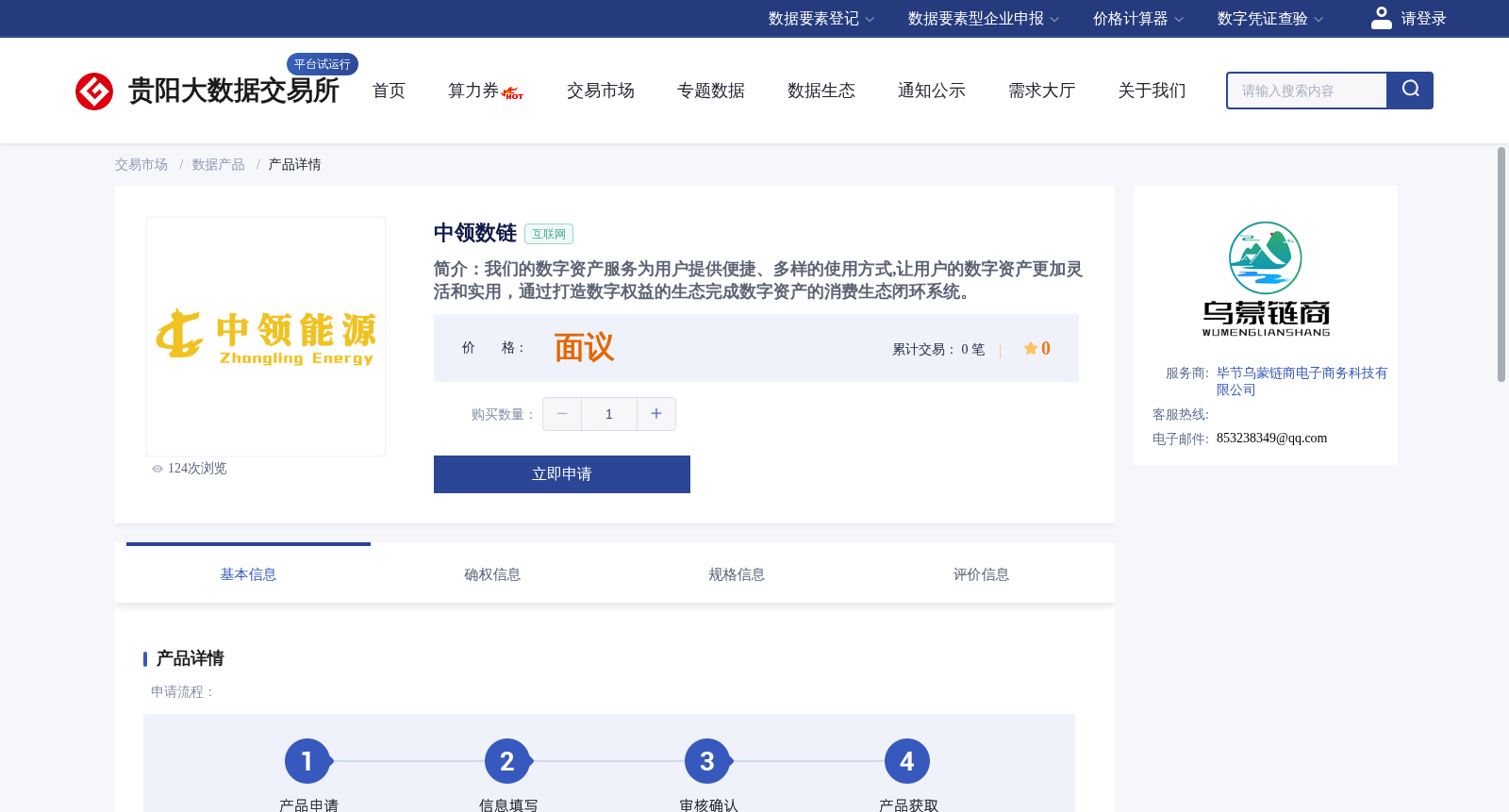Viewport: 1509px width, 812px height.
Task: Open 关于我们 in main navigation
Action: [1152, 91]
